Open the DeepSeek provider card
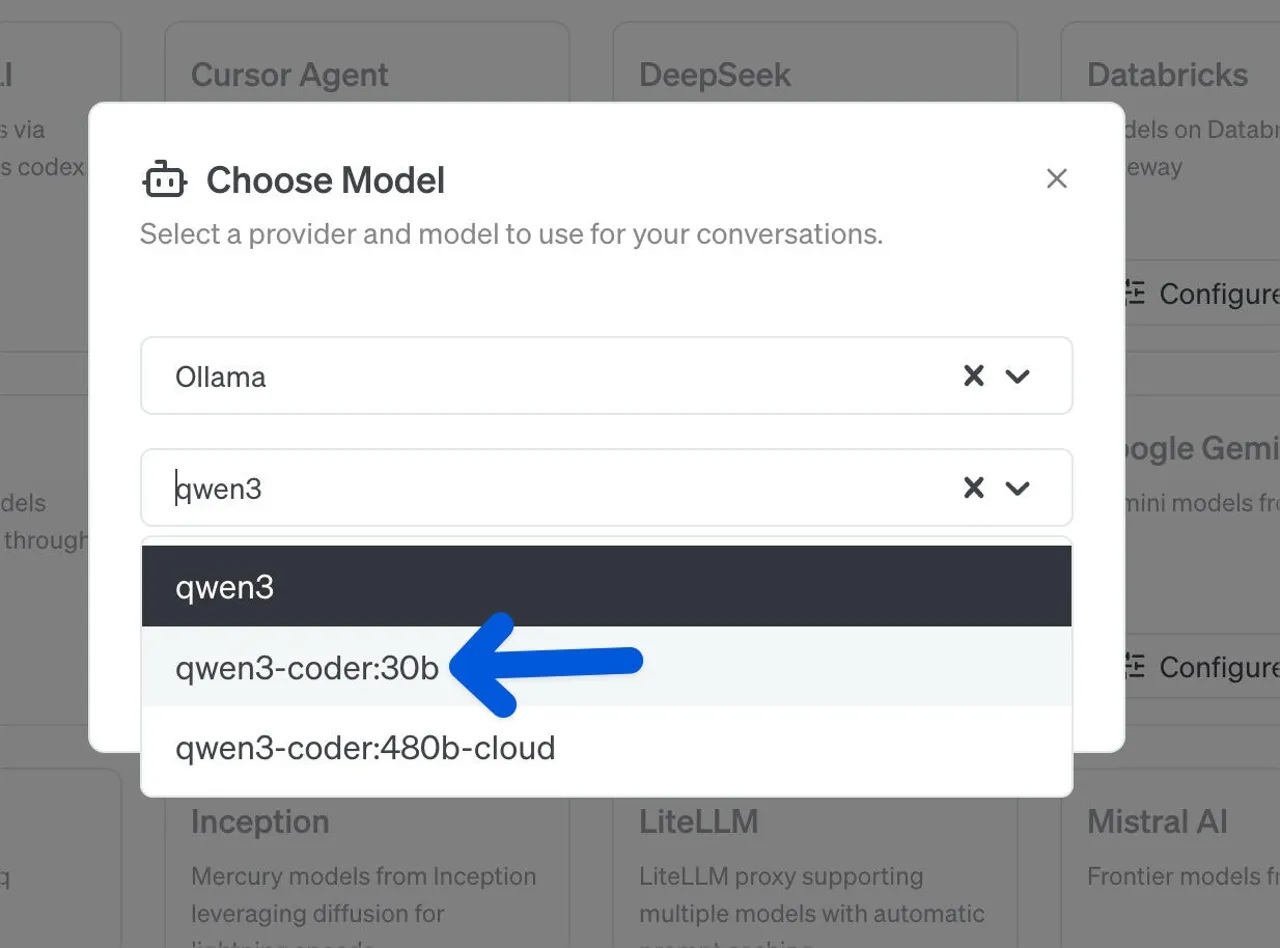The width and height of the screenshot is (1280, 948). click(714, 75)
